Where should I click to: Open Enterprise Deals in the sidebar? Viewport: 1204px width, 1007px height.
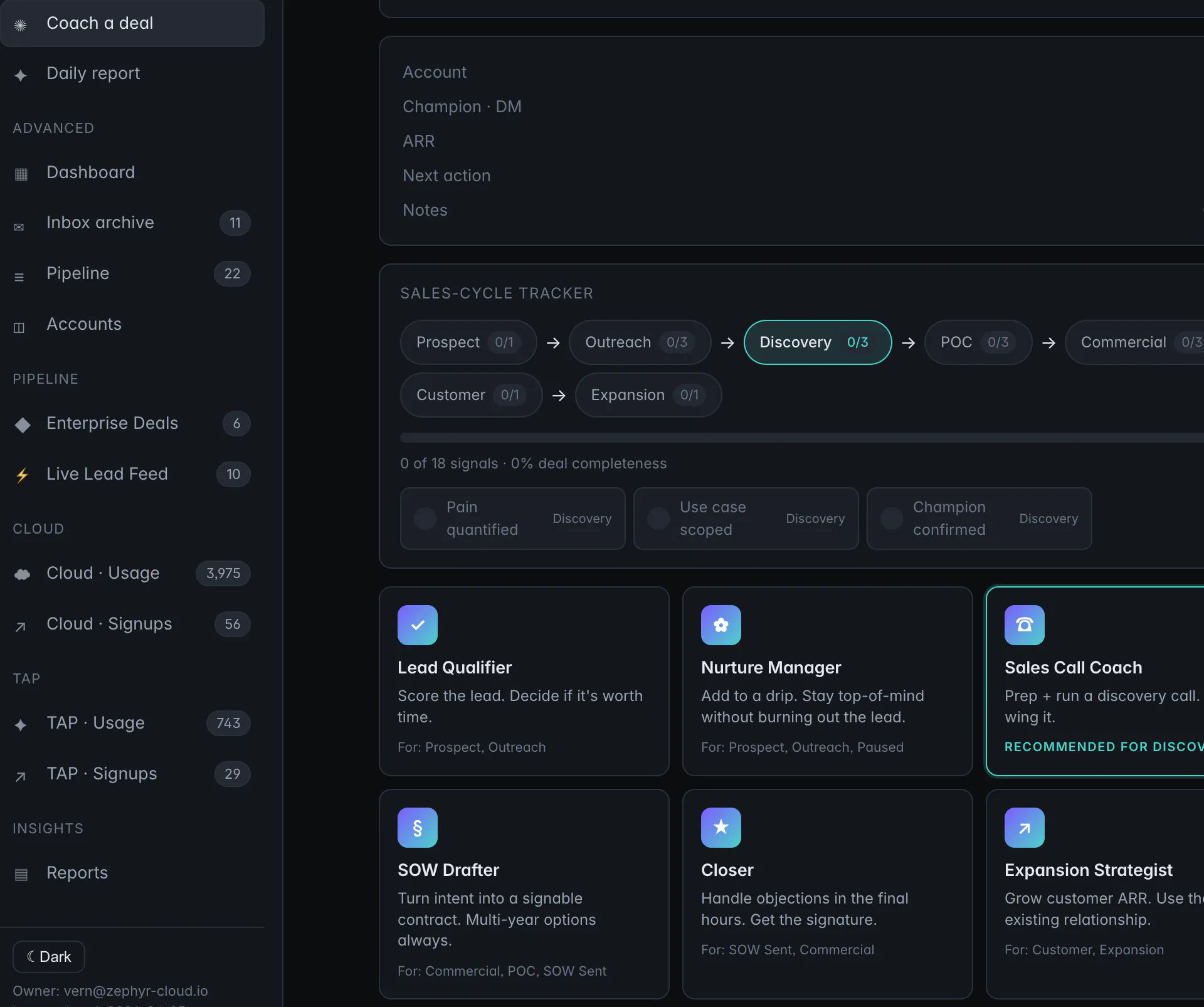tap(132, 423)
